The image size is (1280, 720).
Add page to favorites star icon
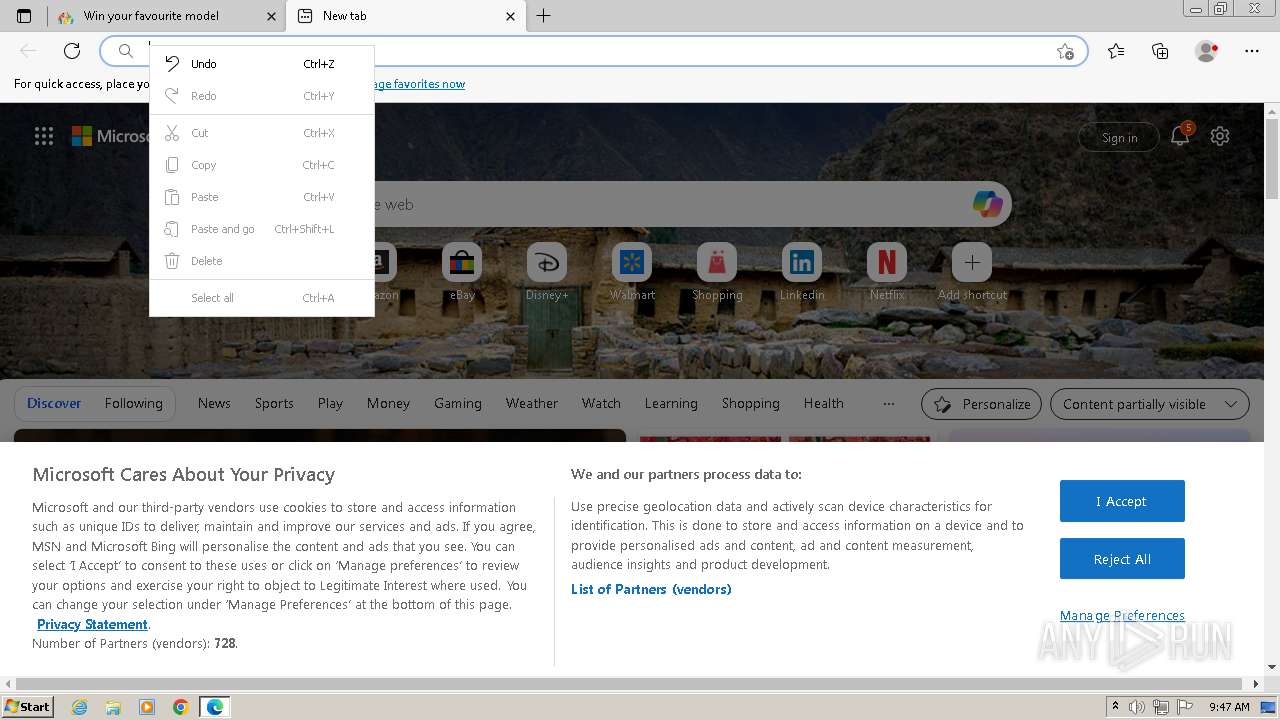coord(1065,51)
